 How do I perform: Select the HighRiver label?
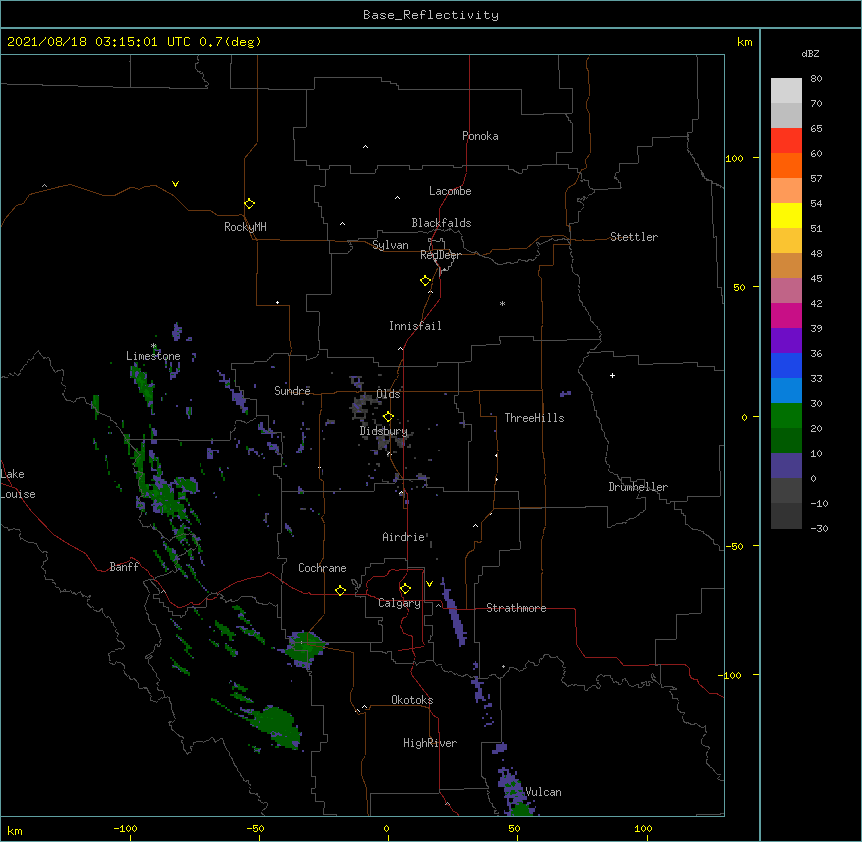click(x=430, y=743)
